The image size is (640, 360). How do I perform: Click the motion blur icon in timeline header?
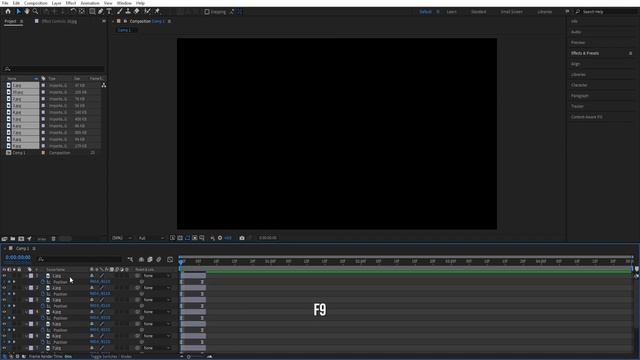coord(159,260)
